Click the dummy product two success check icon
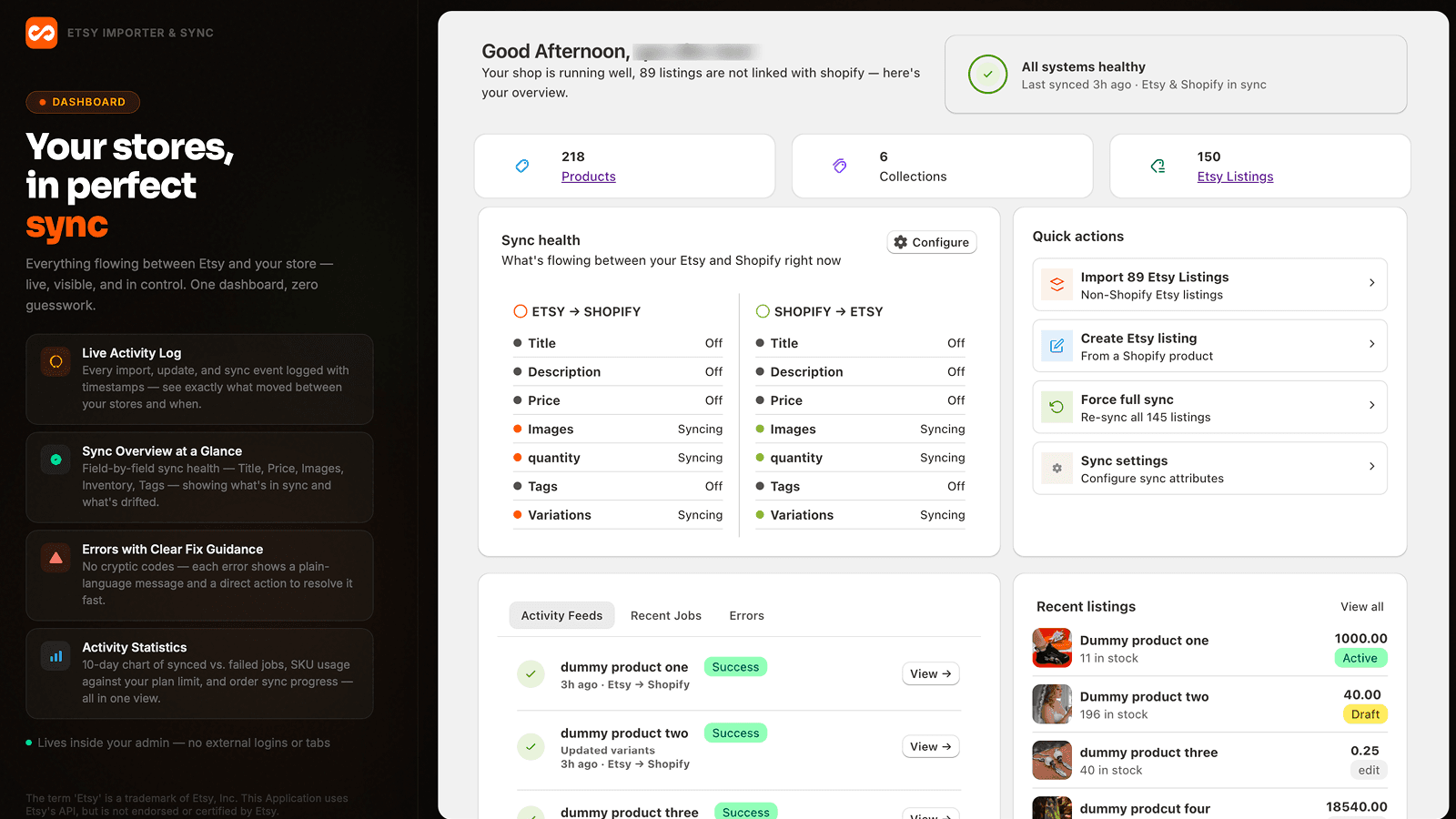Screen dimensions: 1456x819 point(531,747)
